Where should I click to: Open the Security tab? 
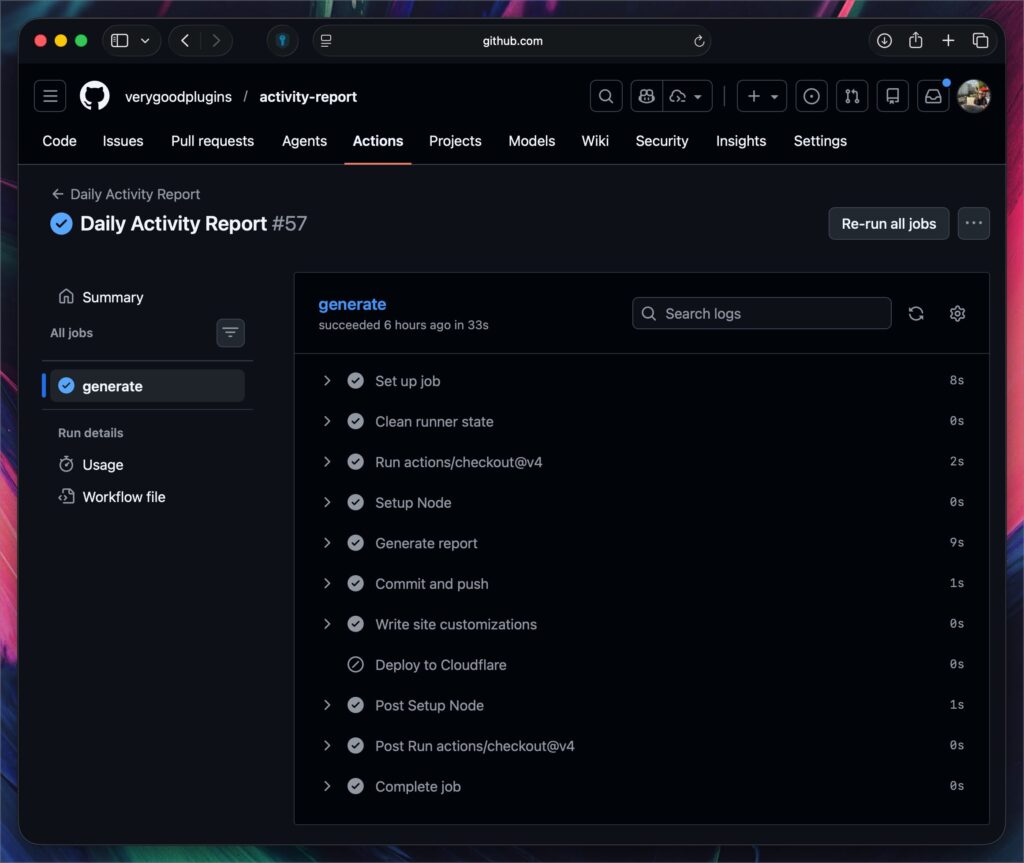pyautogui.click(x=662, y=141)
